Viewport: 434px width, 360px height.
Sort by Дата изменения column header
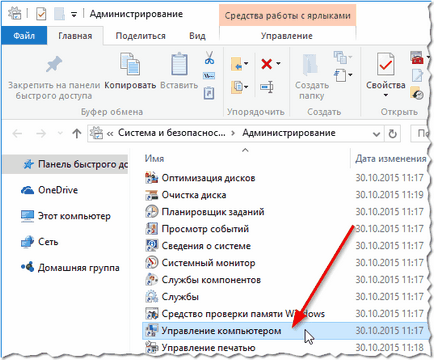click(390, 159)
